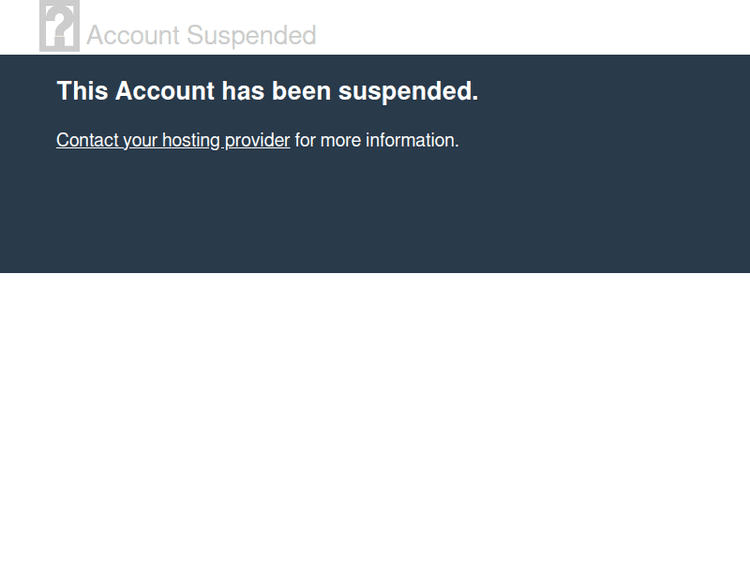Click the word "more" after the link
The height and width of the screenshot is (563, 750).
(341, 140)
